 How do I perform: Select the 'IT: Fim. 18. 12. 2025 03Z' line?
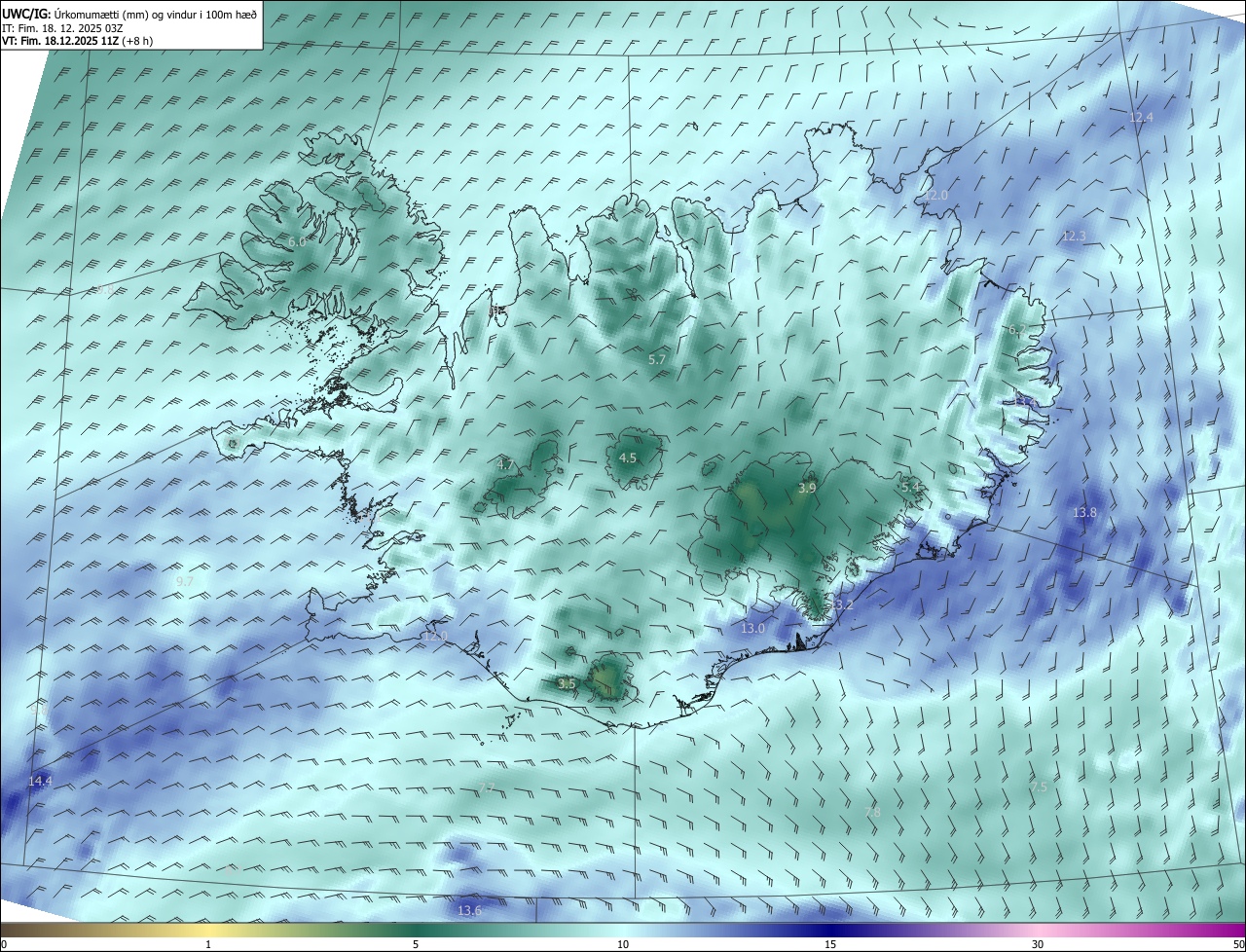pos(61,28)
